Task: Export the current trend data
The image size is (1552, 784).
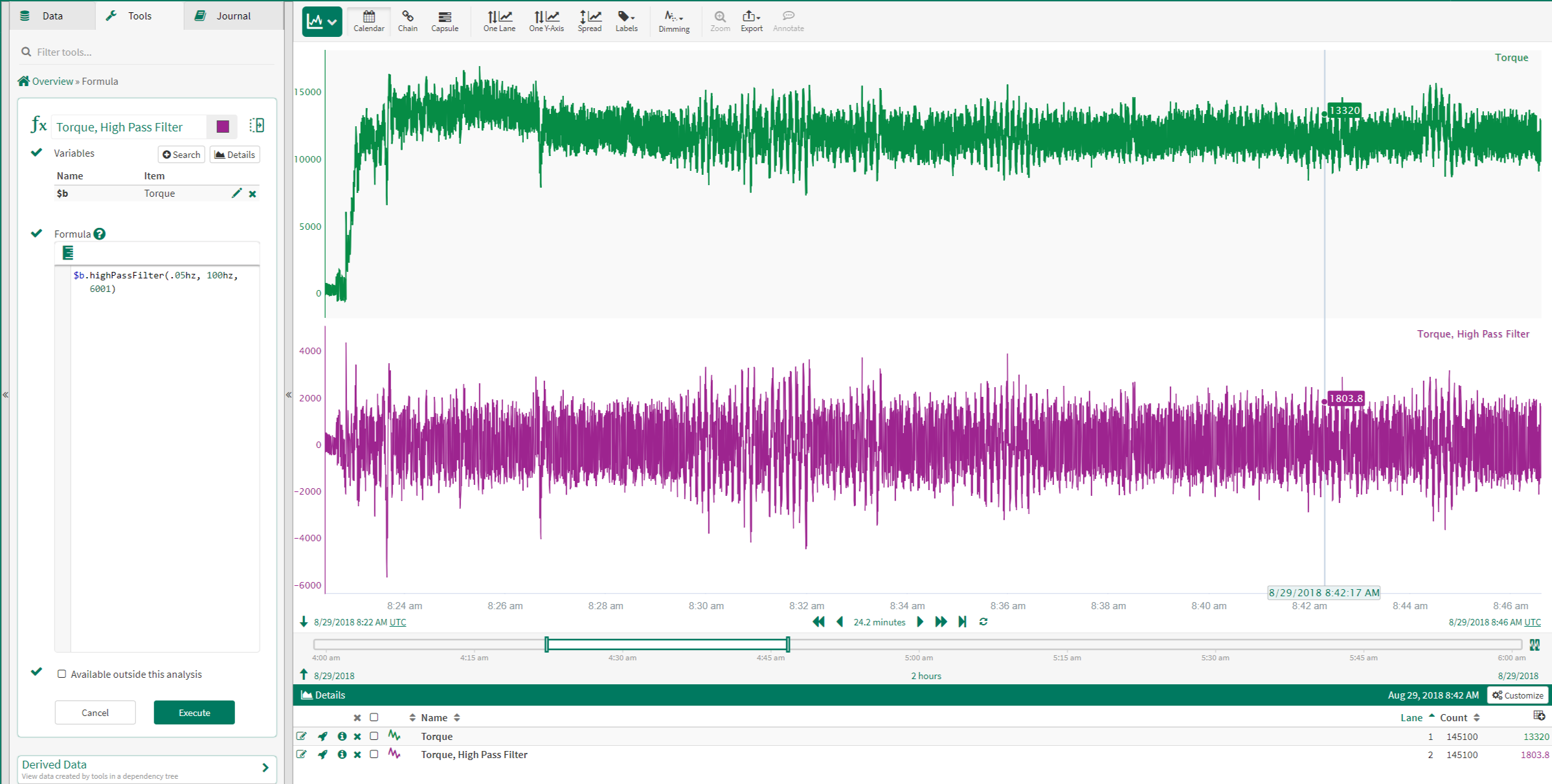Action: [750, 21]
